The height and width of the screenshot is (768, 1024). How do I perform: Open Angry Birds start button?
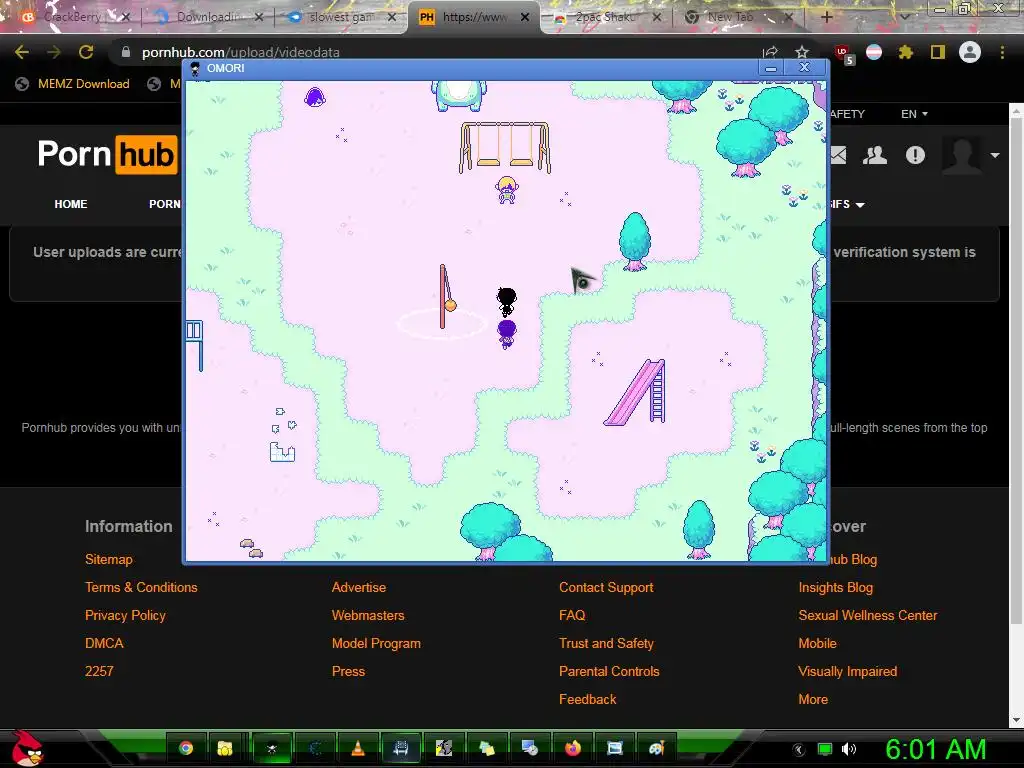[x=29, y=748]
